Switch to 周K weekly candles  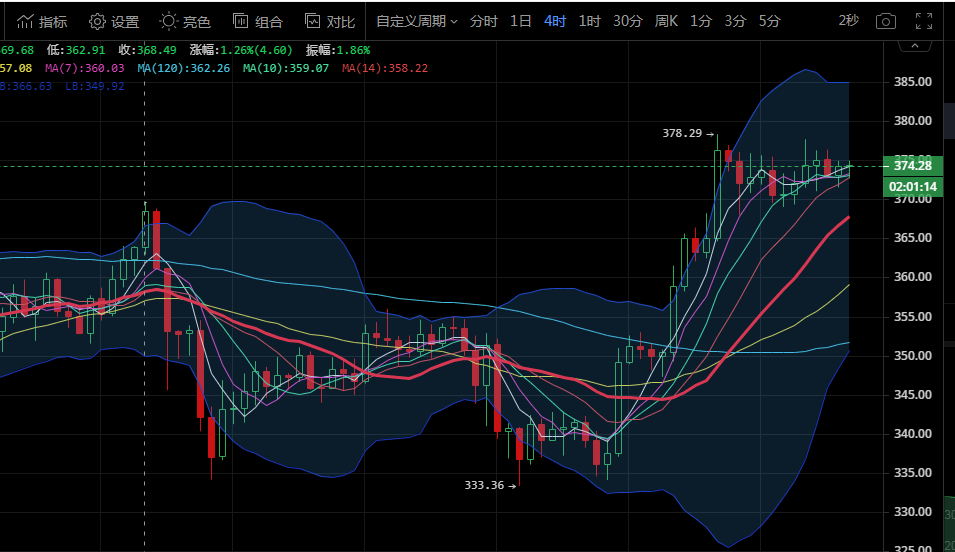tap(666, 21)
